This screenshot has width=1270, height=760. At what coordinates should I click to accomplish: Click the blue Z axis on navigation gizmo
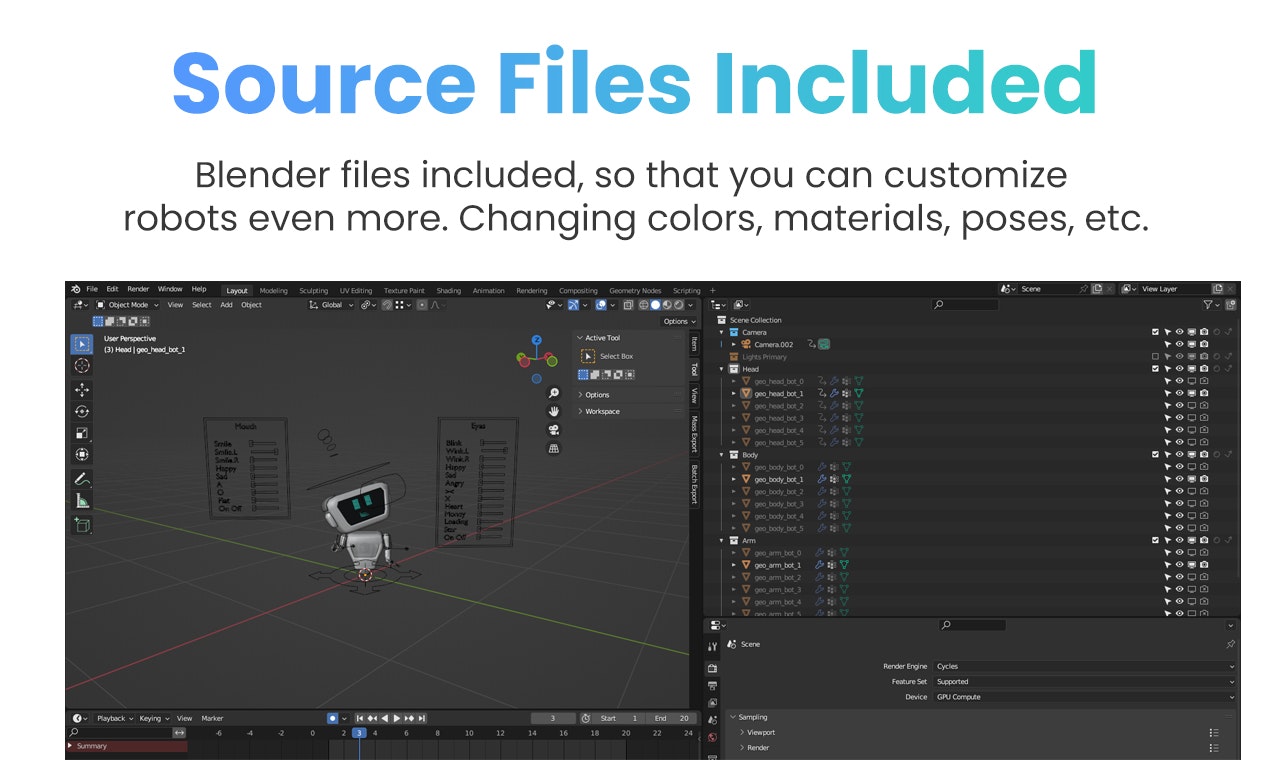pyautogui.click(x=537, y=340)
